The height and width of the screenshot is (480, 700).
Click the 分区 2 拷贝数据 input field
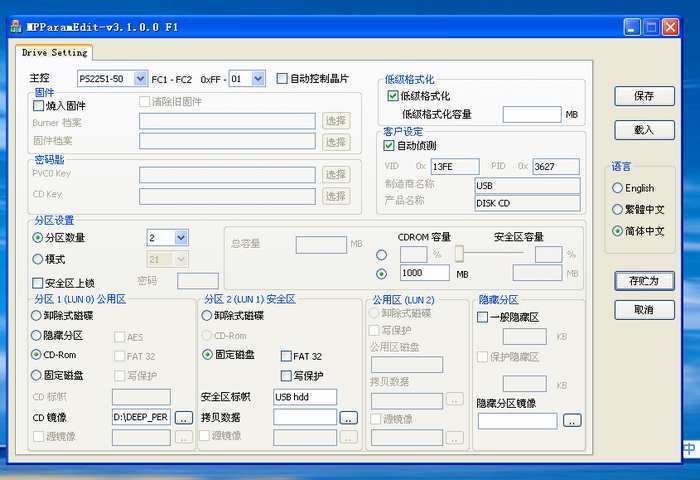(x=305, y=417)
